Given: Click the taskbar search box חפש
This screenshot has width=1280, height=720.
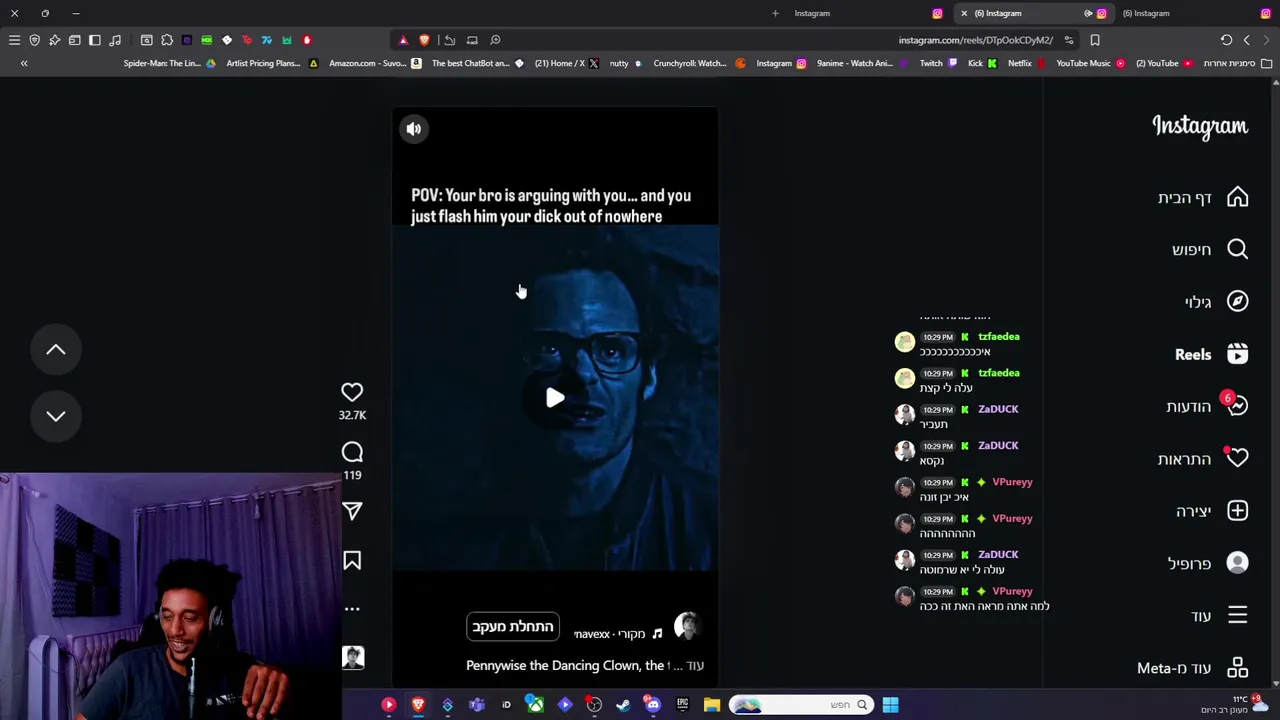Looking at the screenshot, I should tap(800, 705).
